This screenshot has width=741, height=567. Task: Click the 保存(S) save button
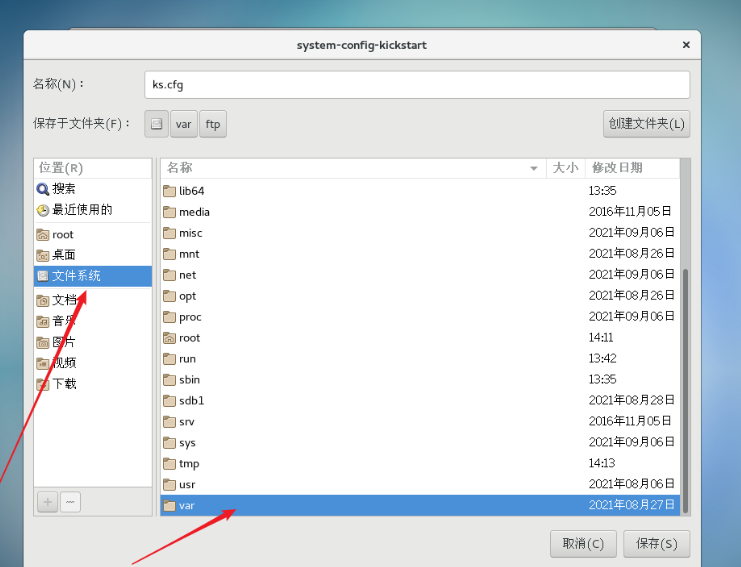point(656,544)
